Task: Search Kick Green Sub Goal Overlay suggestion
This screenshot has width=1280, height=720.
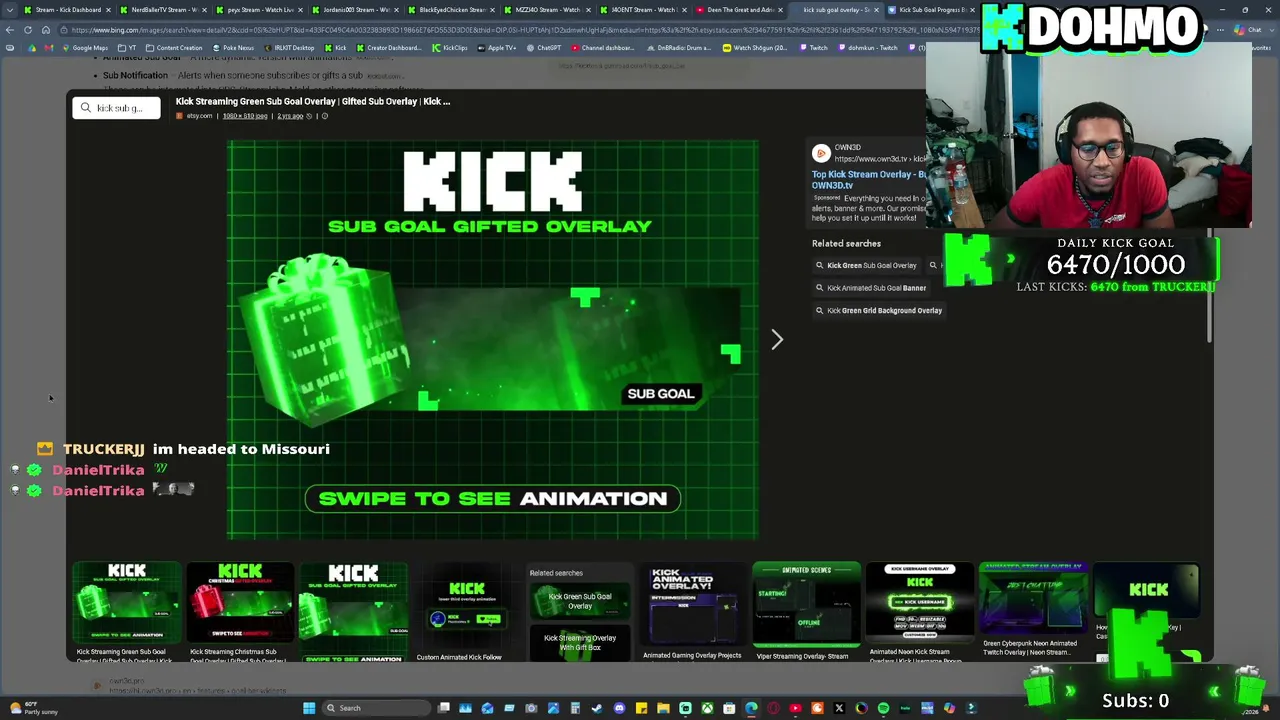Action: click(866, 265)
